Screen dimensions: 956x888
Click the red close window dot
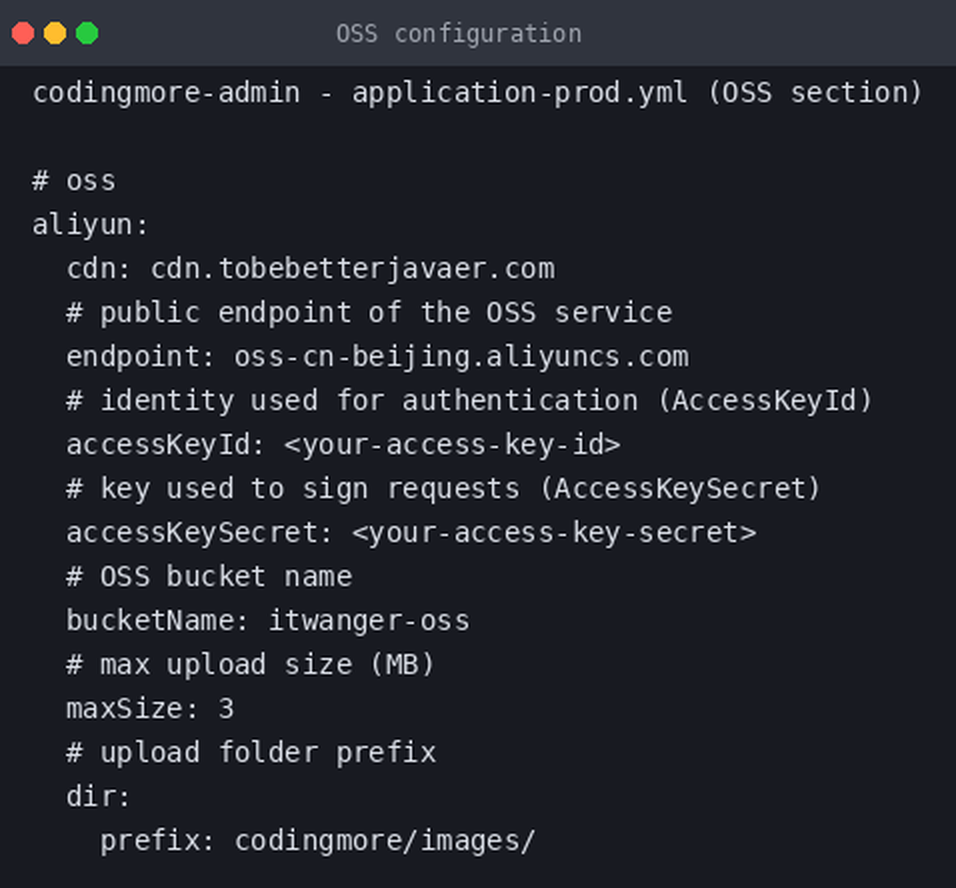[x=23, y=33]
